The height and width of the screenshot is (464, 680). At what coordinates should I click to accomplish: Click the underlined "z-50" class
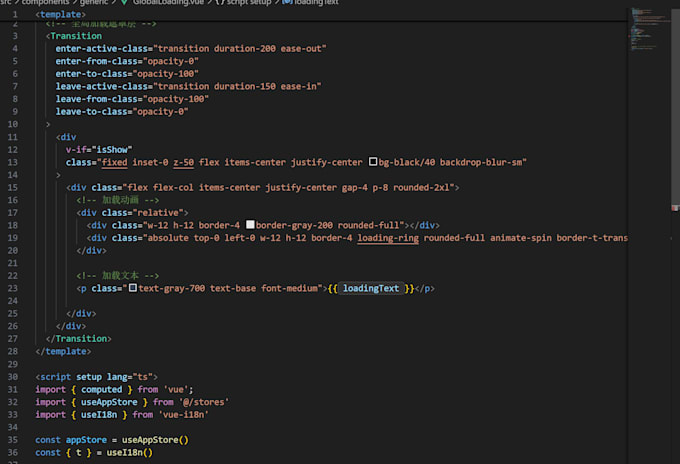pyautogui.click(x=183, y=162)
